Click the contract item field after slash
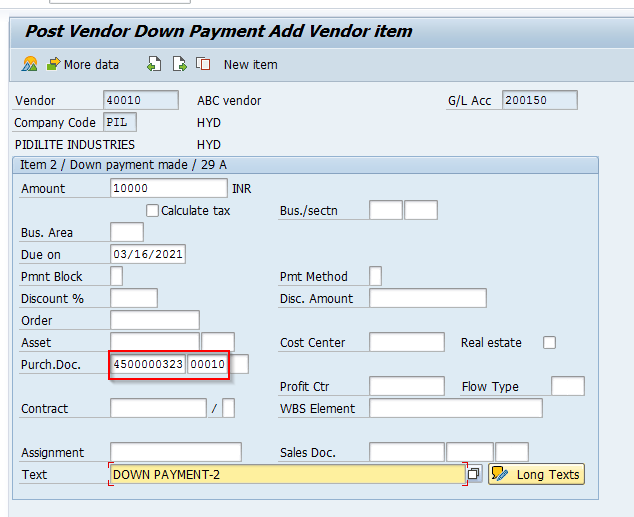 tap(228, 408)
